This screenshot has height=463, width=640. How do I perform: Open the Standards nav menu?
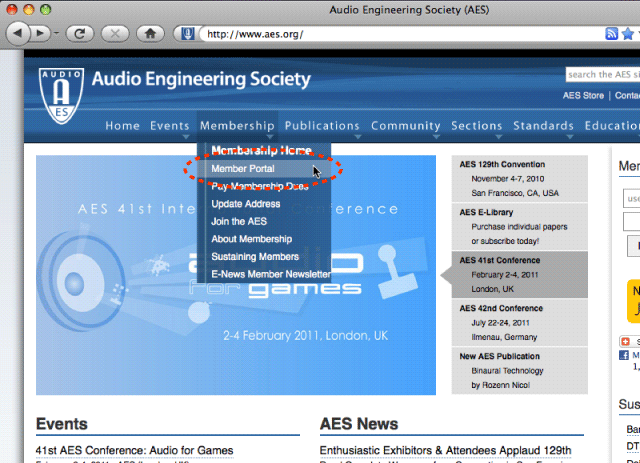click(543, 126)
